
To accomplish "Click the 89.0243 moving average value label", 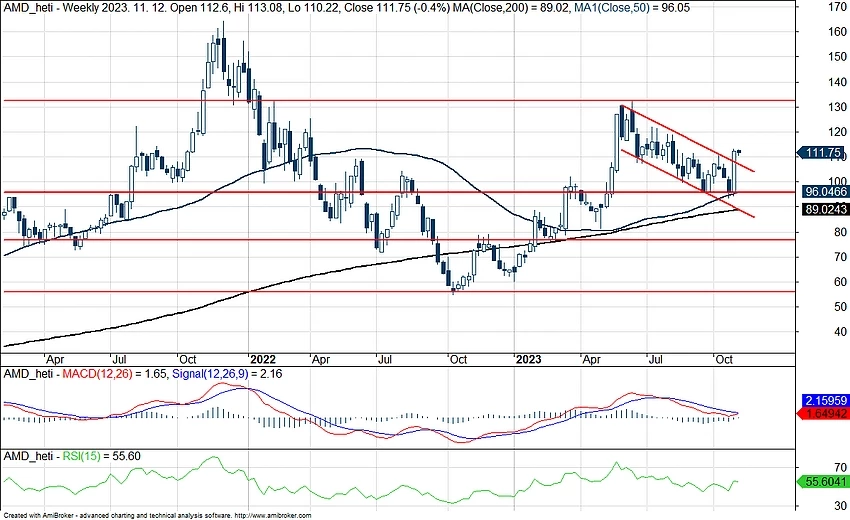I will [x=826, y=209].
